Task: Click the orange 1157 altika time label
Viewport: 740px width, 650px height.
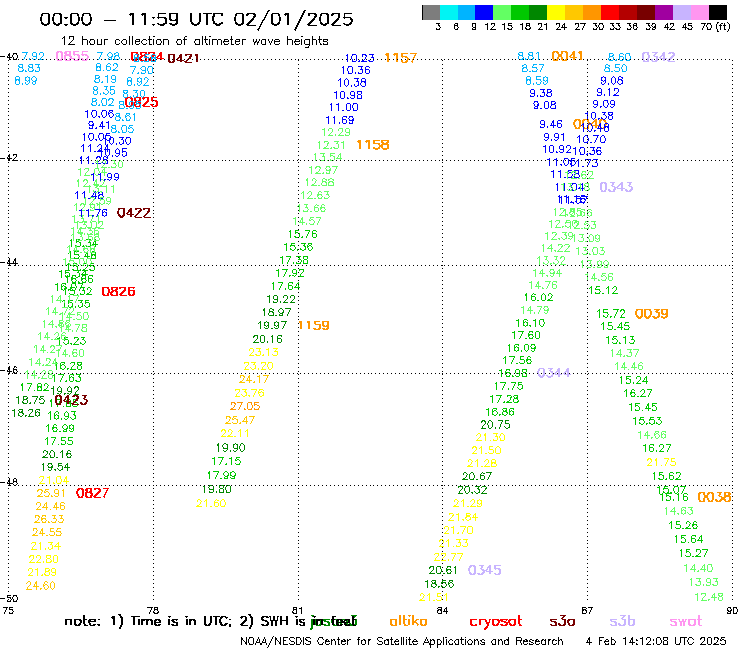Action: (x=401, y=58)
